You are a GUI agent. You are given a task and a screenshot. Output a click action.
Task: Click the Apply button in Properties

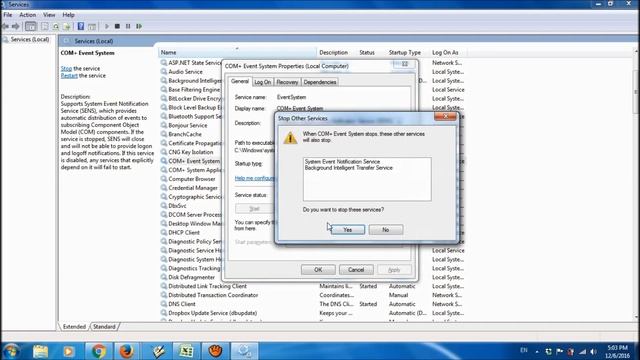point(394,270)
